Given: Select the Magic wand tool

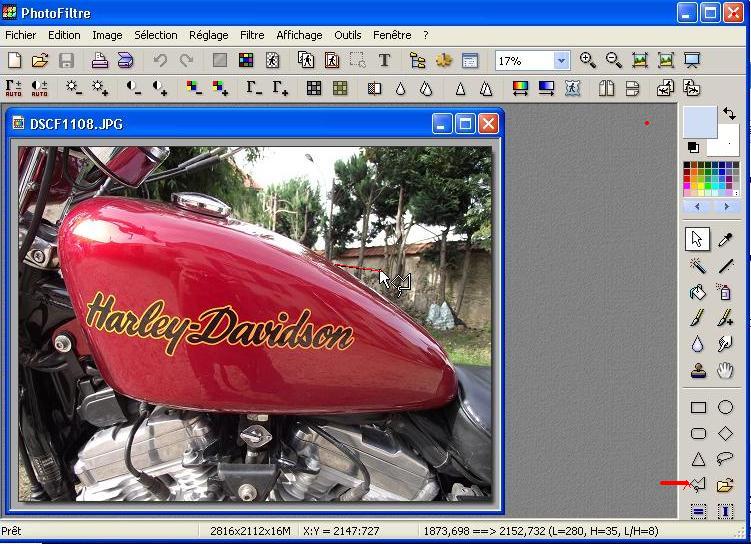Looking at the screenshot, I should point(697,265).
